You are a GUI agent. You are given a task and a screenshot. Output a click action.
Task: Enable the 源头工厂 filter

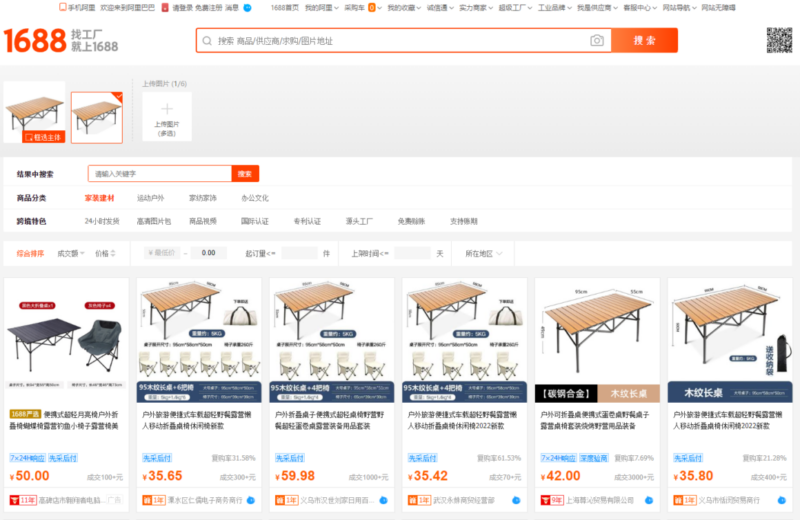(x=359, y=221)
